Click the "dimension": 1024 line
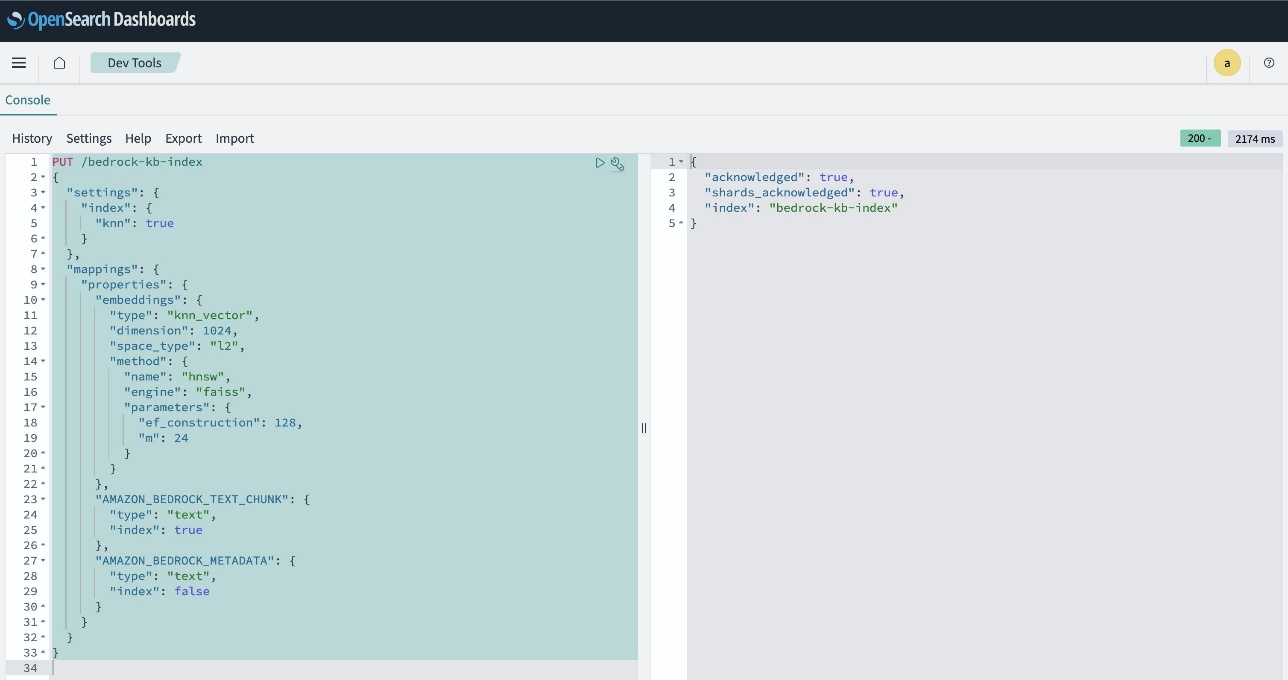 tap(174, 330)
